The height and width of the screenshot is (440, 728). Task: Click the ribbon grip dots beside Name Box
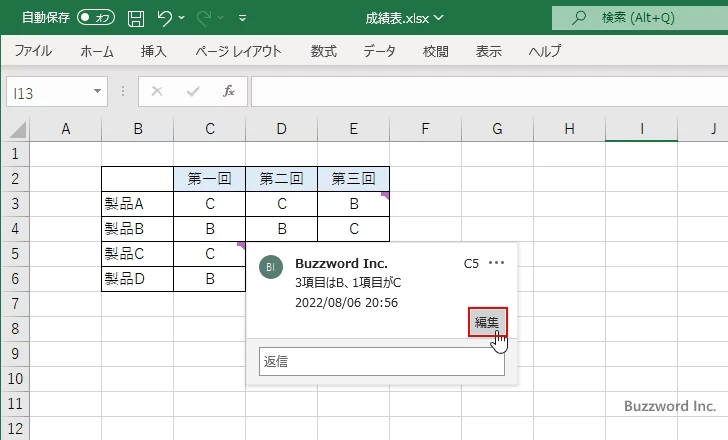[123, 91]
